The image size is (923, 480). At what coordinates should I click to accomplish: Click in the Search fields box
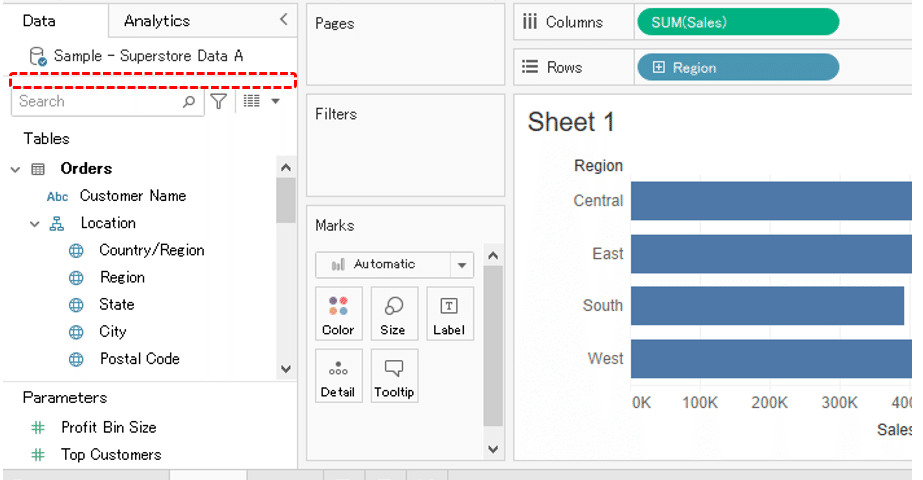[98, 101]
